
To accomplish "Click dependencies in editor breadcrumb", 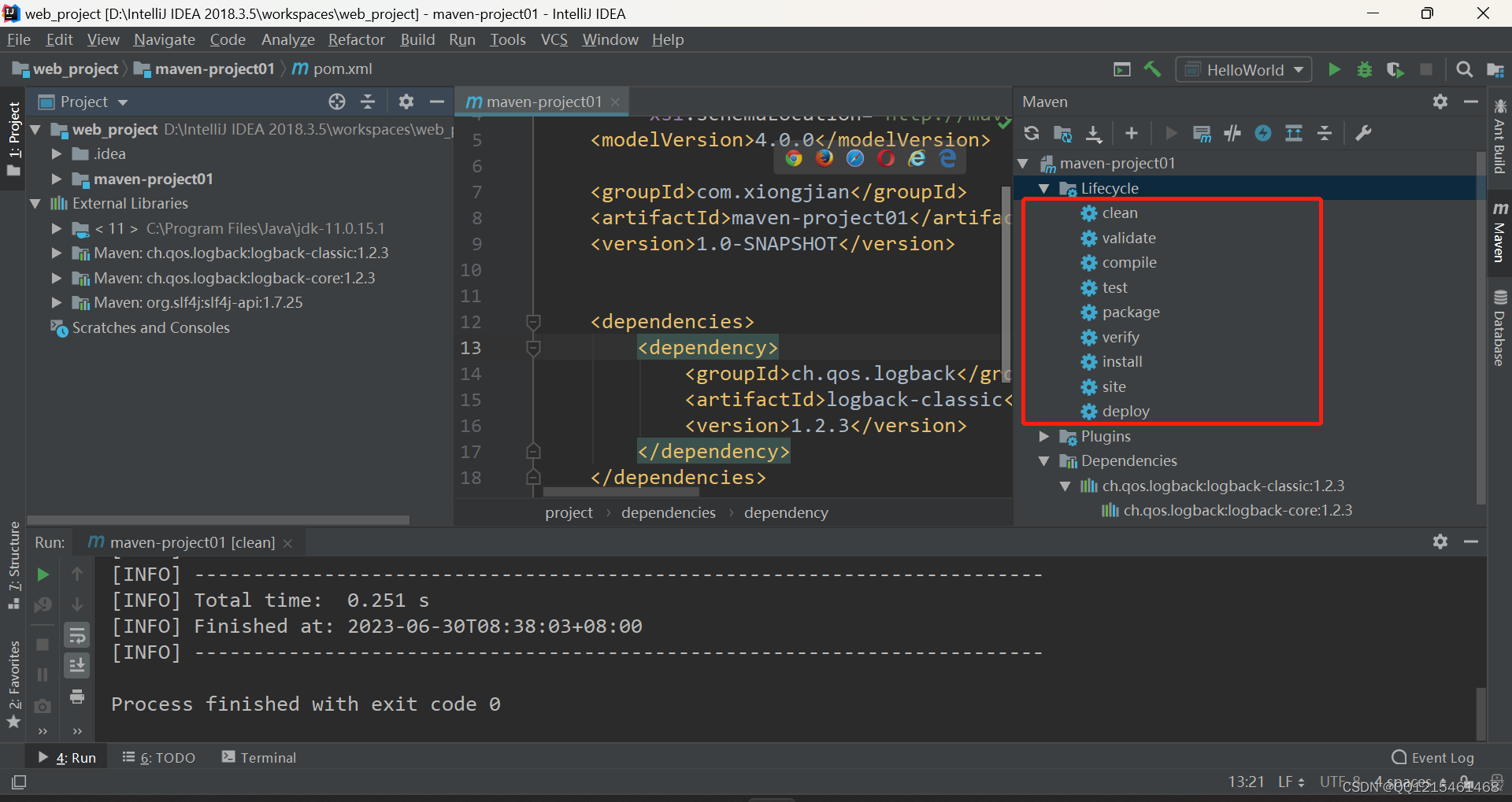I will (669, 512).
